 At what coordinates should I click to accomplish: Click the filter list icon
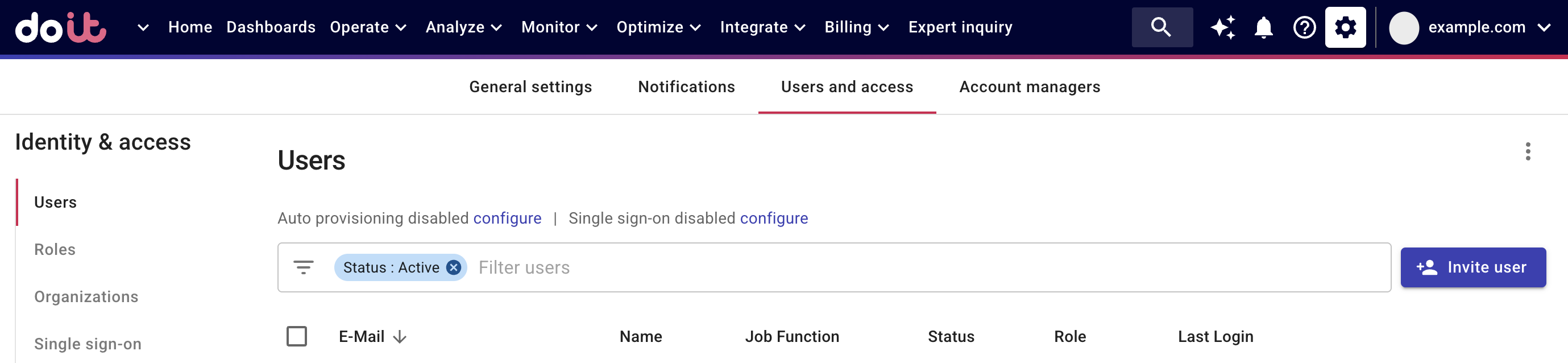coord(303,267)
